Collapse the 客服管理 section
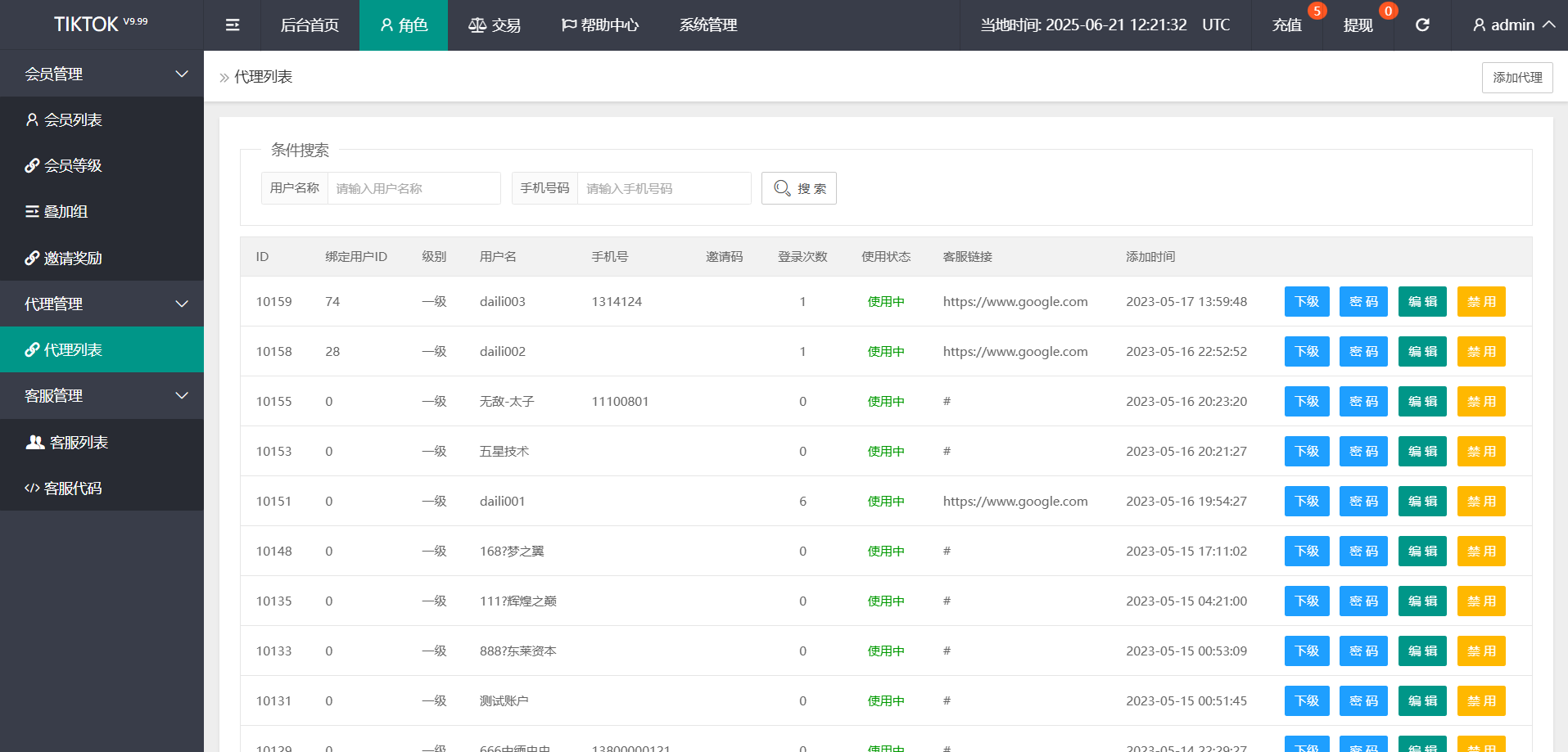Image resolution: width=1568 pixels, height=752 pixels. click(x=102, y=395)
